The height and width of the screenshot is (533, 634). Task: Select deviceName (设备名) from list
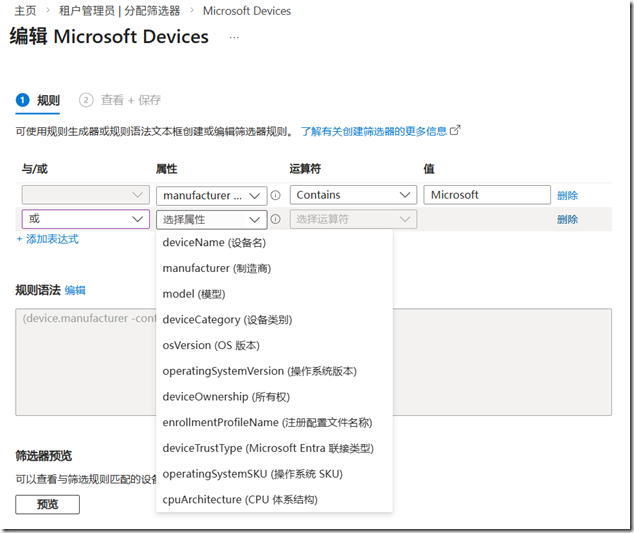point(214,242)
